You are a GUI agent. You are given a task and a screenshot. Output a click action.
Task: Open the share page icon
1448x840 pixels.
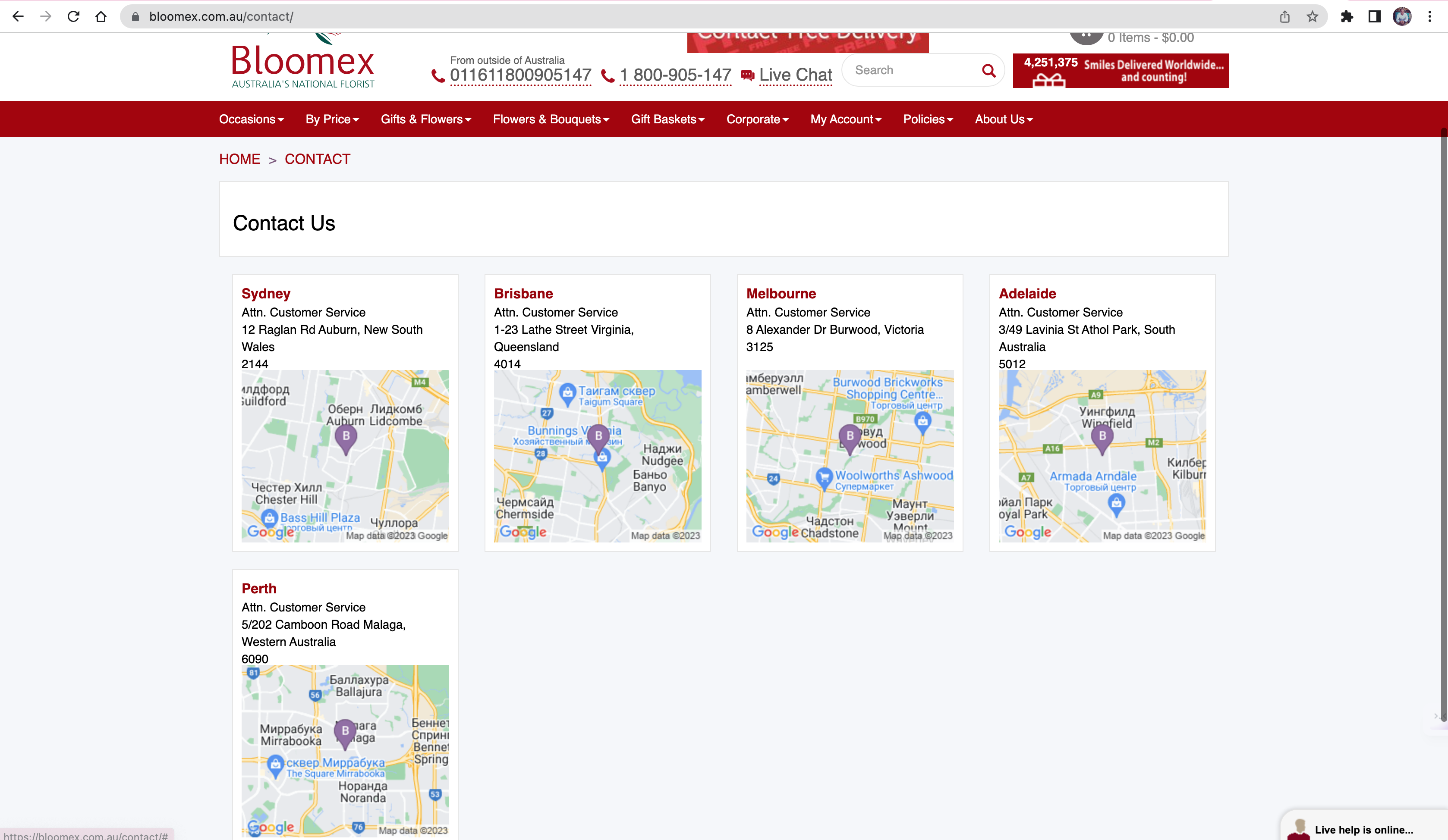[1285, 17]
